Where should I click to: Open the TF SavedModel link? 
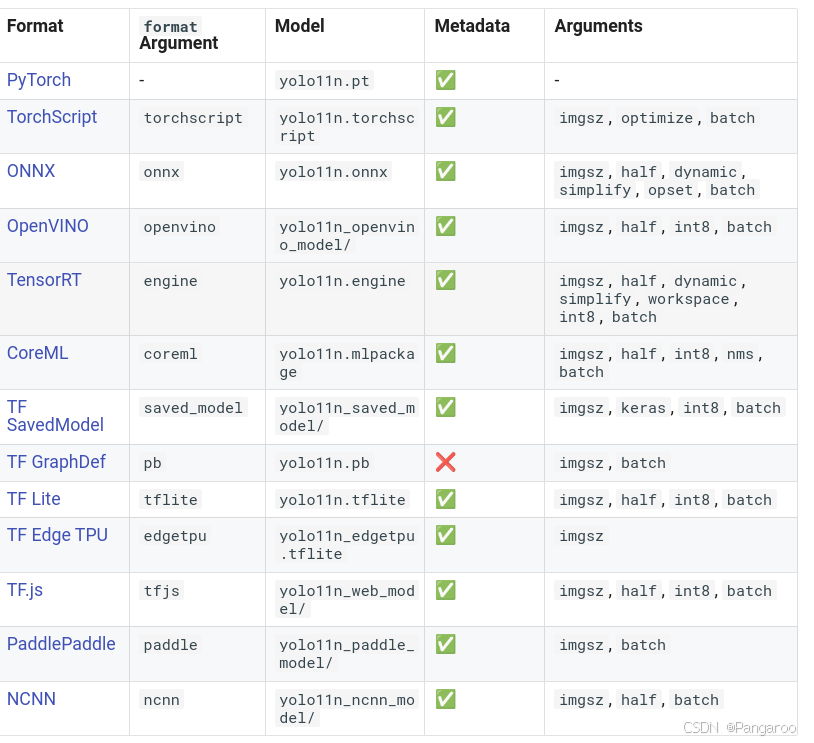[55, 416]
